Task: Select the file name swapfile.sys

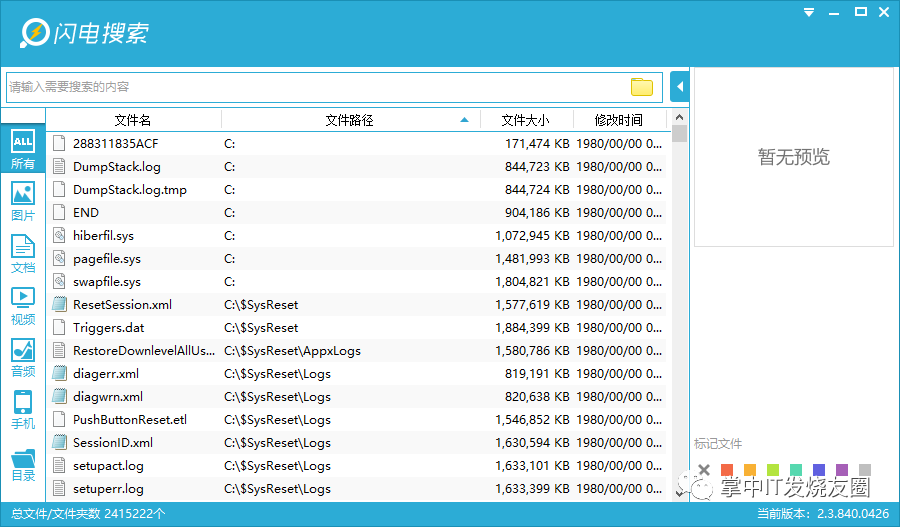Action: tap(107, 282)
